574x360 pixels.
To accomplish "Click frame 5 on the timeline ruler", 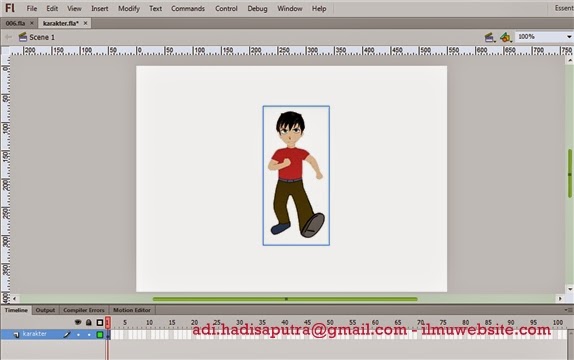I will pyautogui.click(x=125, y=322).
